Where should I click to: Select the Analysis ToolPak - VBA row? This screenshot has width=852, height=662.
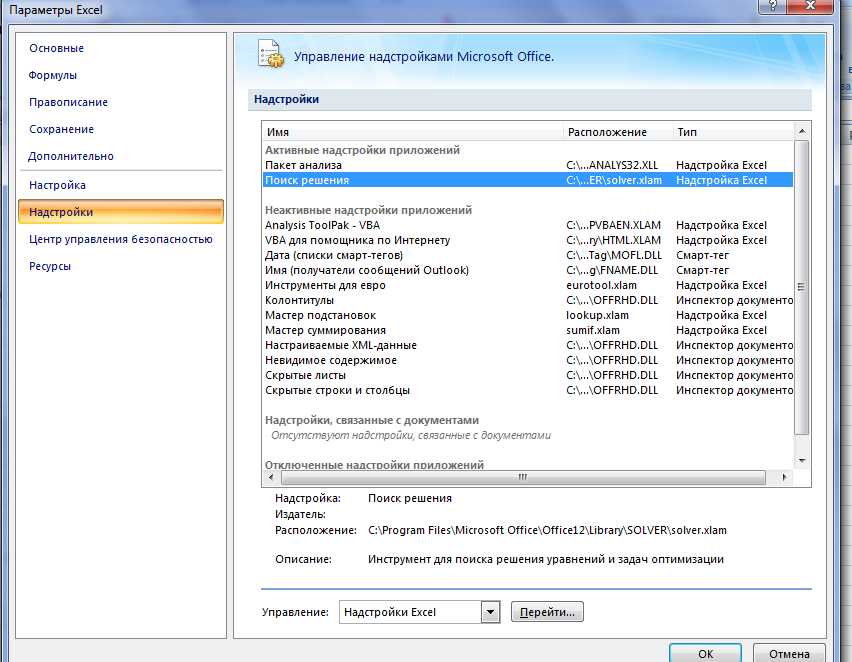528,225
